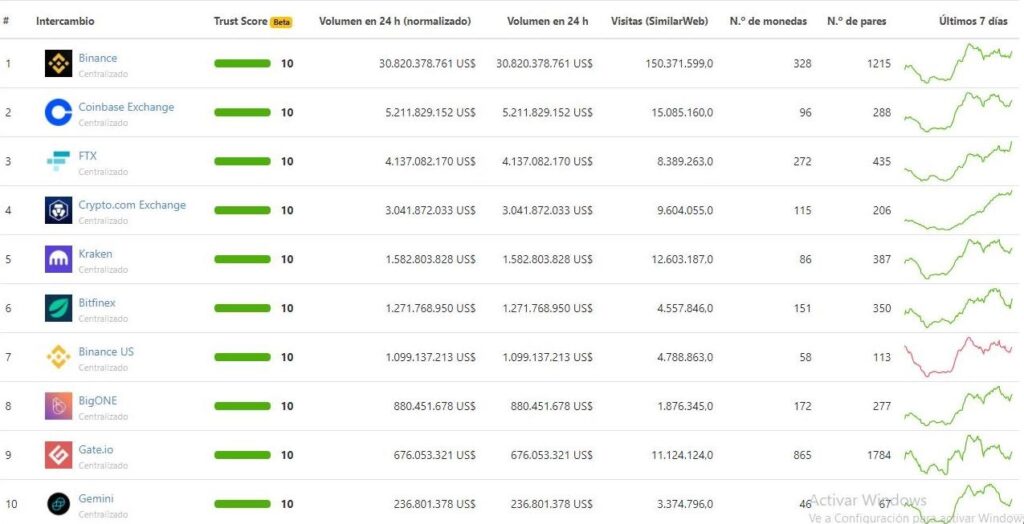The image size is (1024, 524).
Task: Open the Binance exchange link
Action: 98,58
